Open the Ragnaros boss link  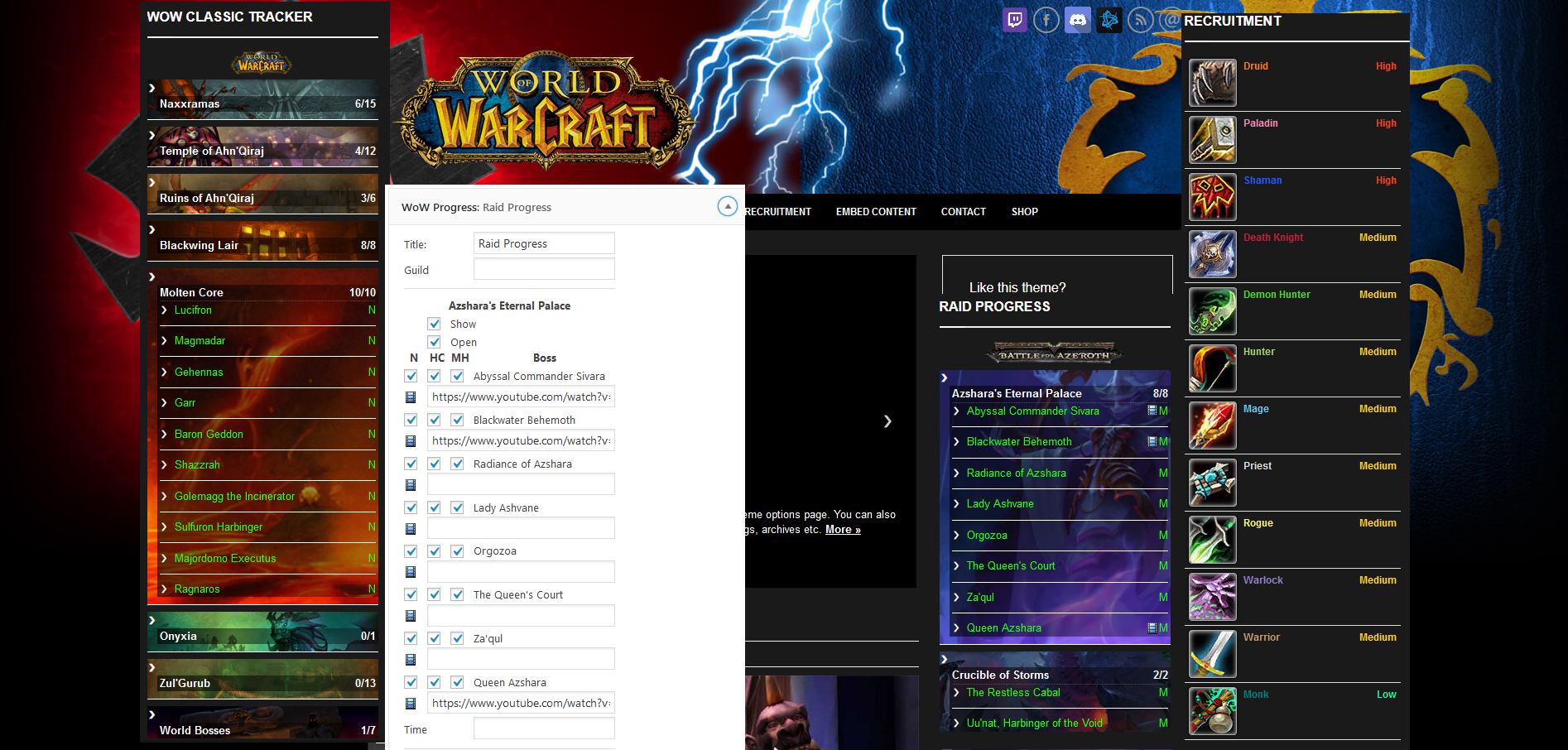click(x=197, y=589)
